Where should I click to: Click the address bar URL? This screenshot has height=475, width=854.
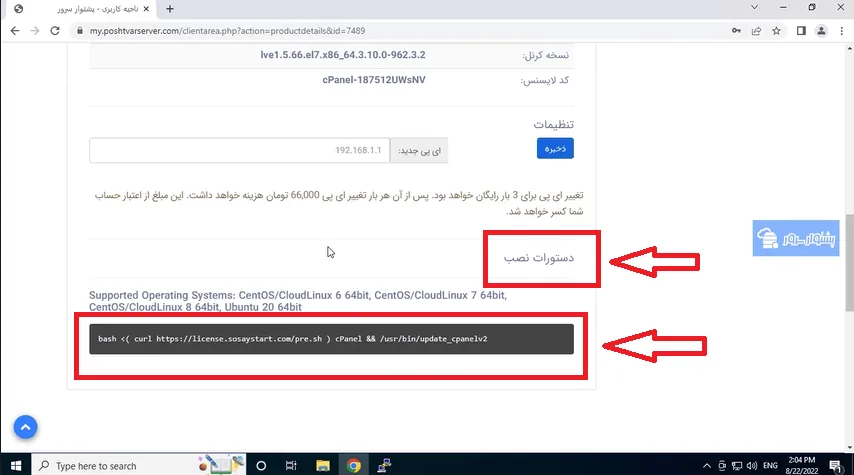pyautogui.click(x=227, y=31)
